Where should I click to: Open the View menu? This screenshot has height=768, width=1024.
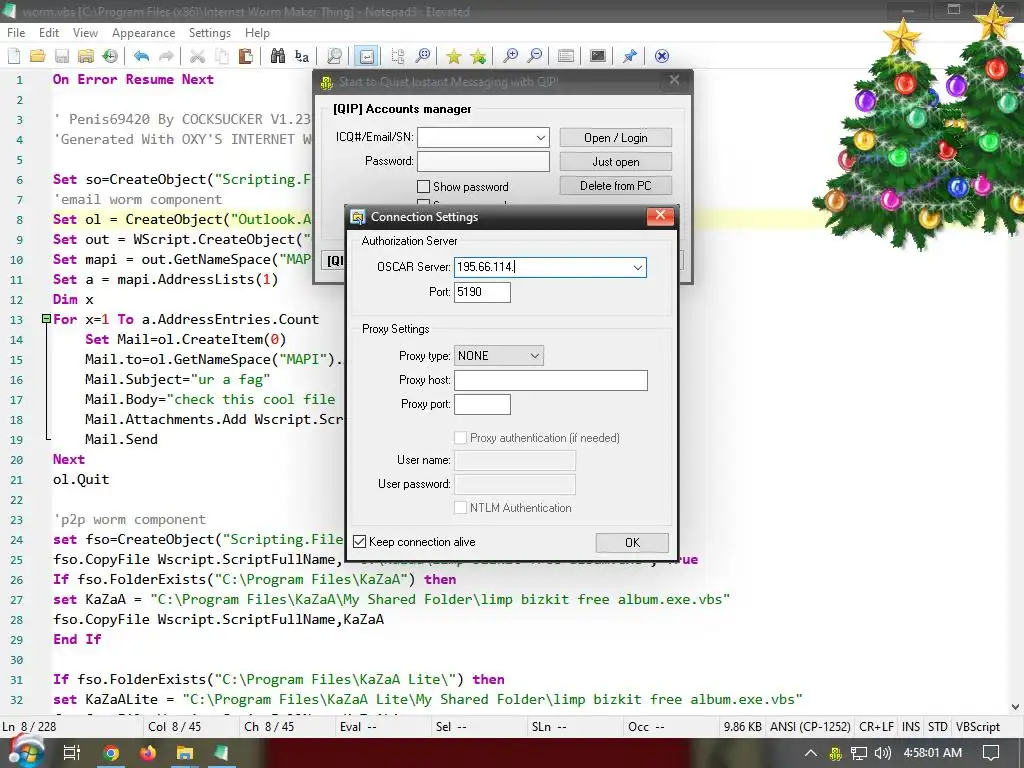pyautogui.click(x=85, y=33)
